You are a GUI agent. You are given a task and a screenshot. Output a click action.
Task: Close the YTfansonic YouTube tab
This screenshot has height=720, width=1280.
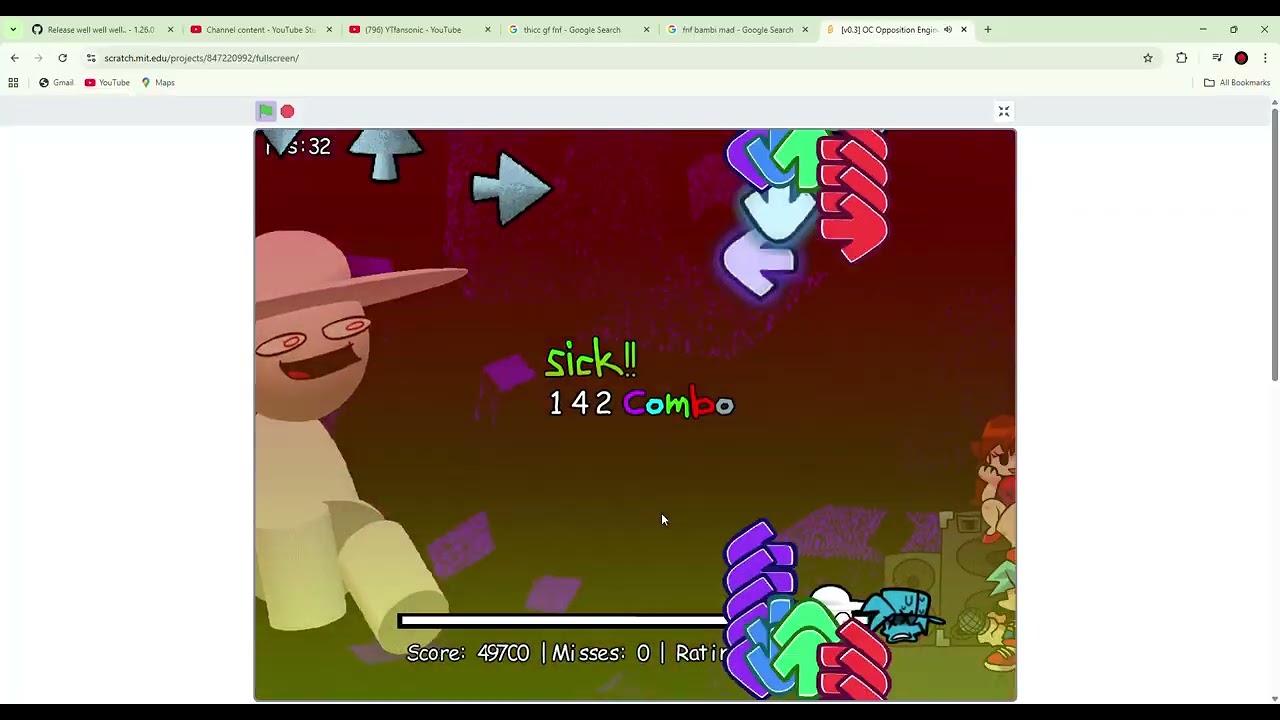488,30
